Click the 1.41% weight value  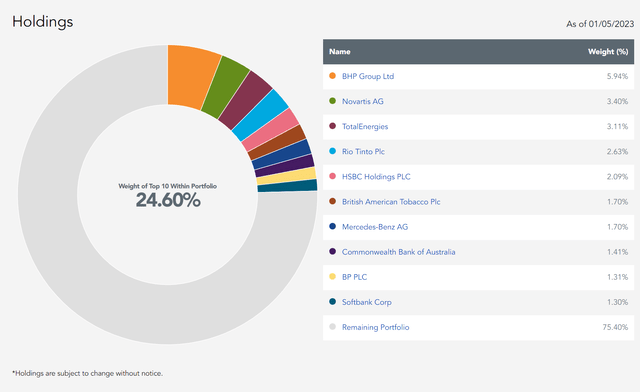tap(617, 252)
